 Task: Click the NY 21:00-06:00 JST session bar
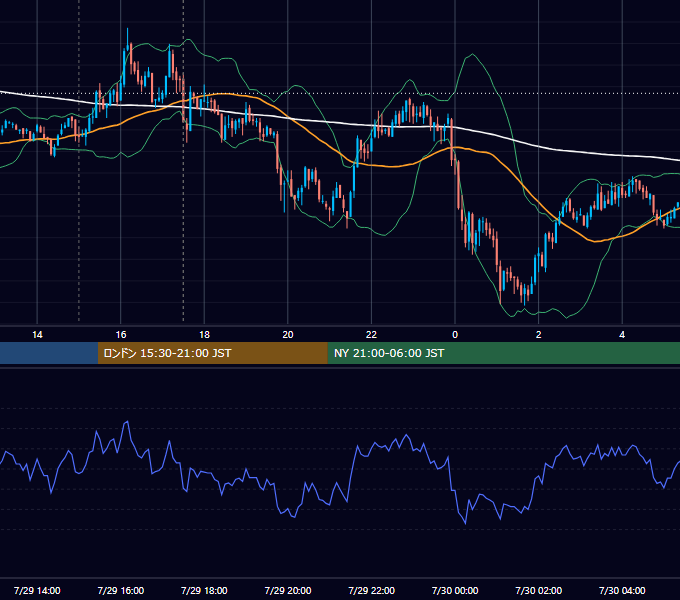[x=503, y=353]
